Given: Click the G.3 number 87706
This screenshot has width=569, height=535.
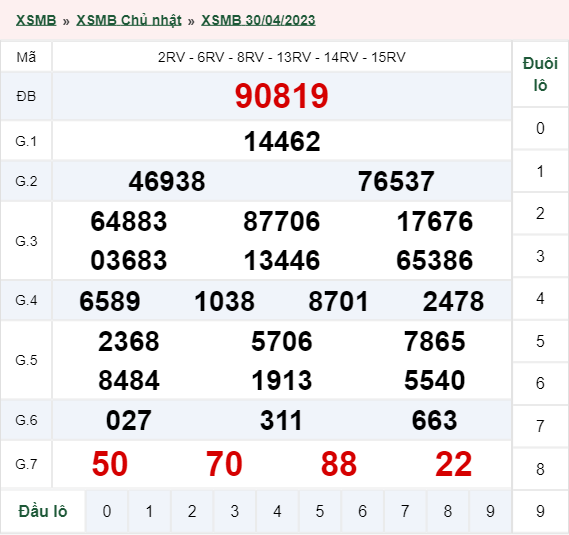Looking at the screenshot, I should (x=282, y=221).
